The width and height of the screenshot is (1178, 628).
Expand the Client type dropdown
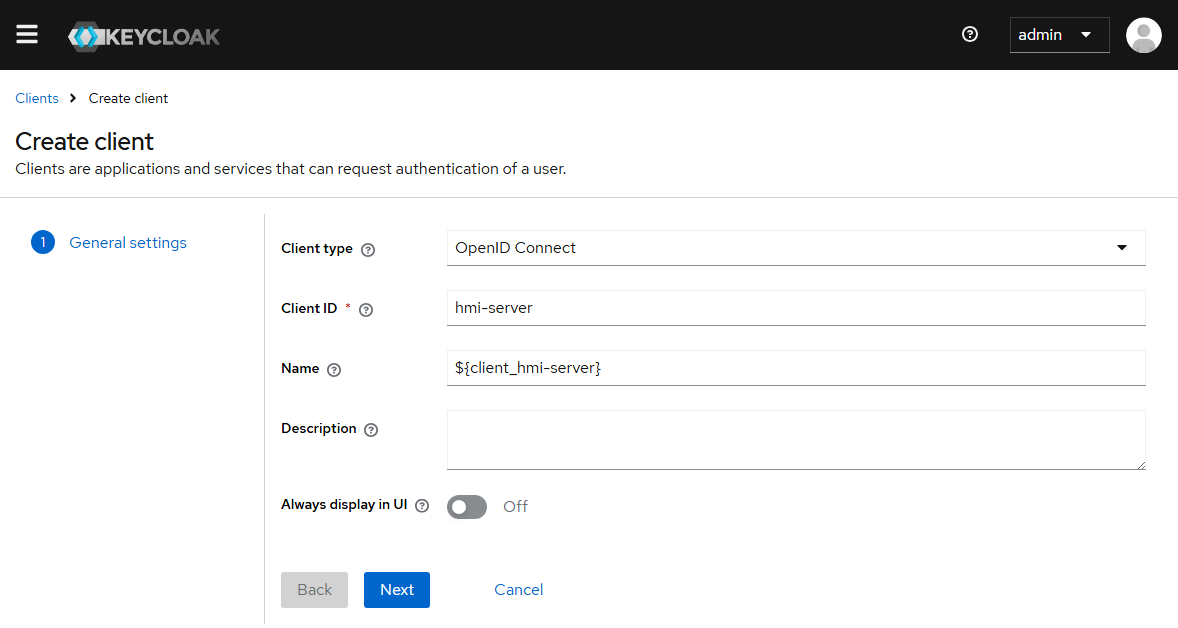pos(795,248)
